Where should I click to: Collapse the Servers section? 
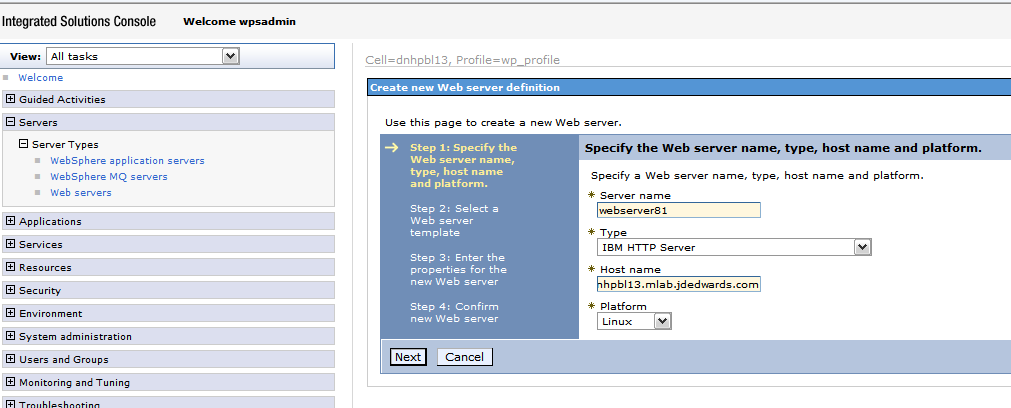(x=10, y=122)
